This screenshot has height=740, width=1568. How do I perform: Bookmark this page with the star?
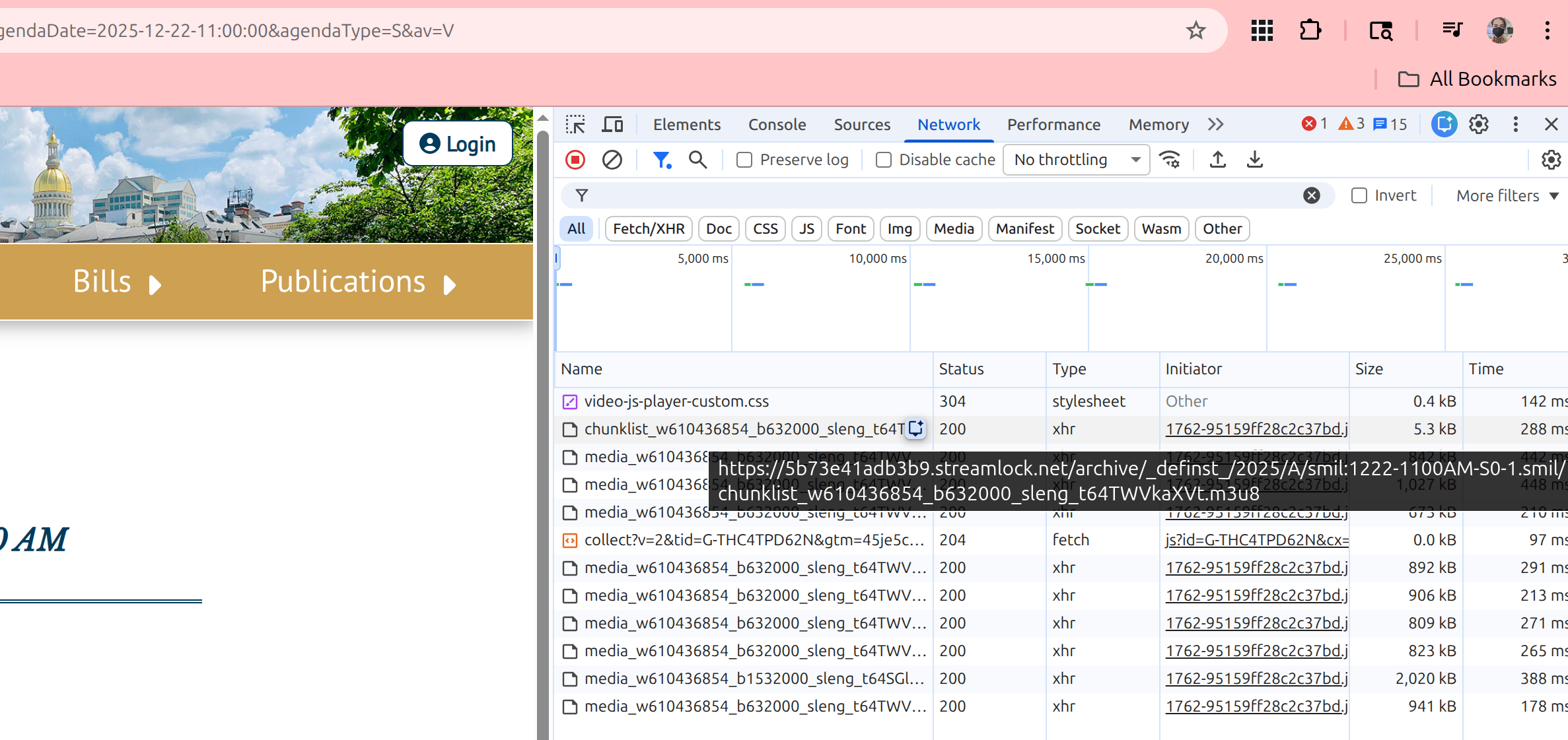point(1195,30)
